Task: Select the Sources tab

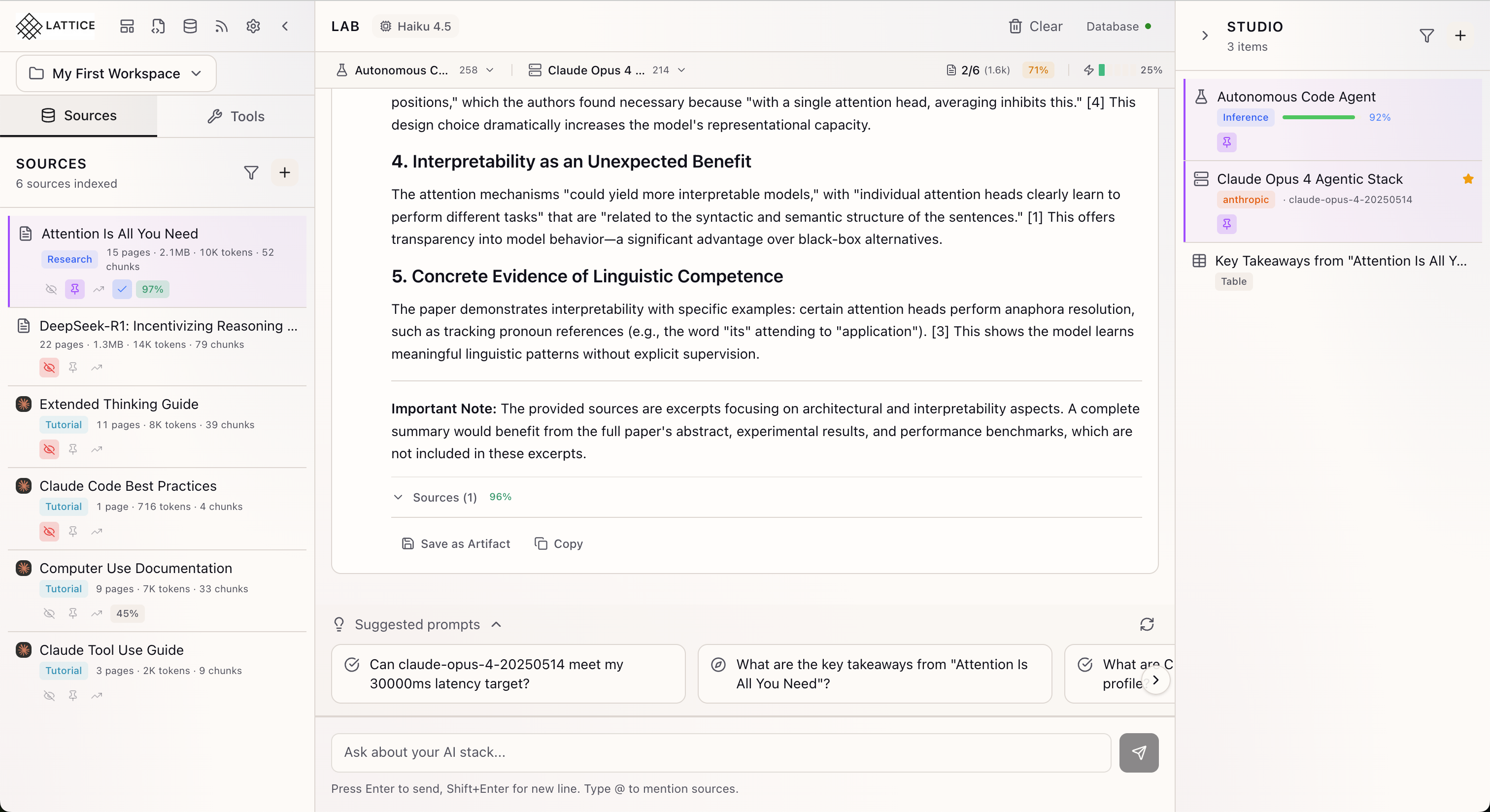Action: pos(79,116)
